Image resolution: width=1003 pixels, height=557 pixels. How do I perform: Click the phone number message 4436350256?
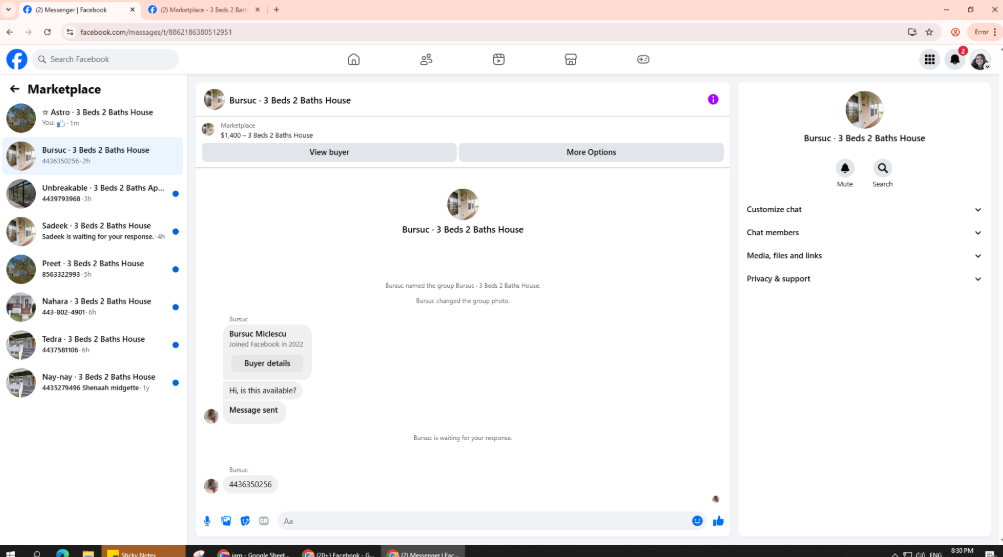tap(250, 485)
